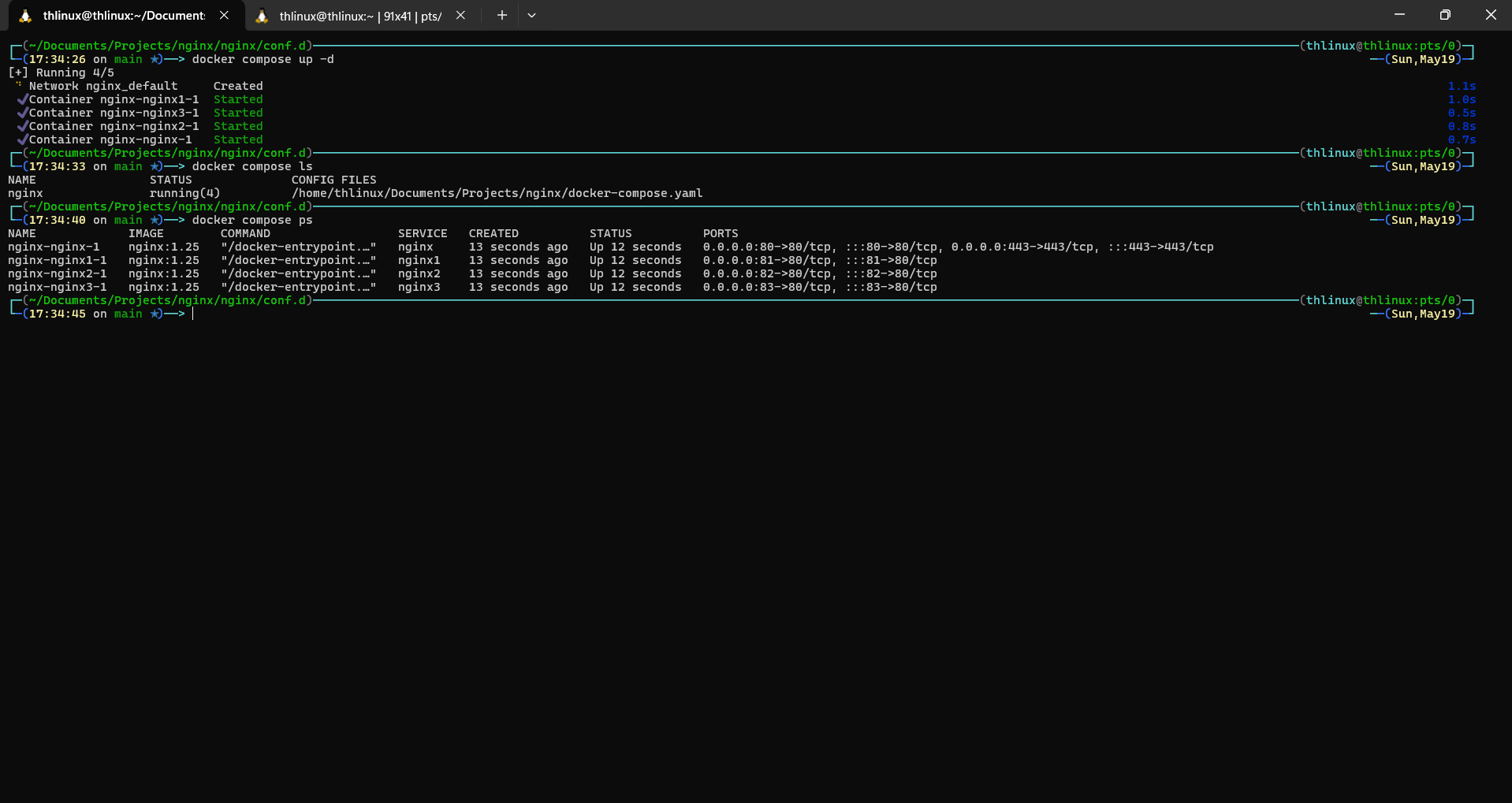The image size is (1512, 803).
Task: Click the 'PORTS' column header
Action: pos(721,234)
